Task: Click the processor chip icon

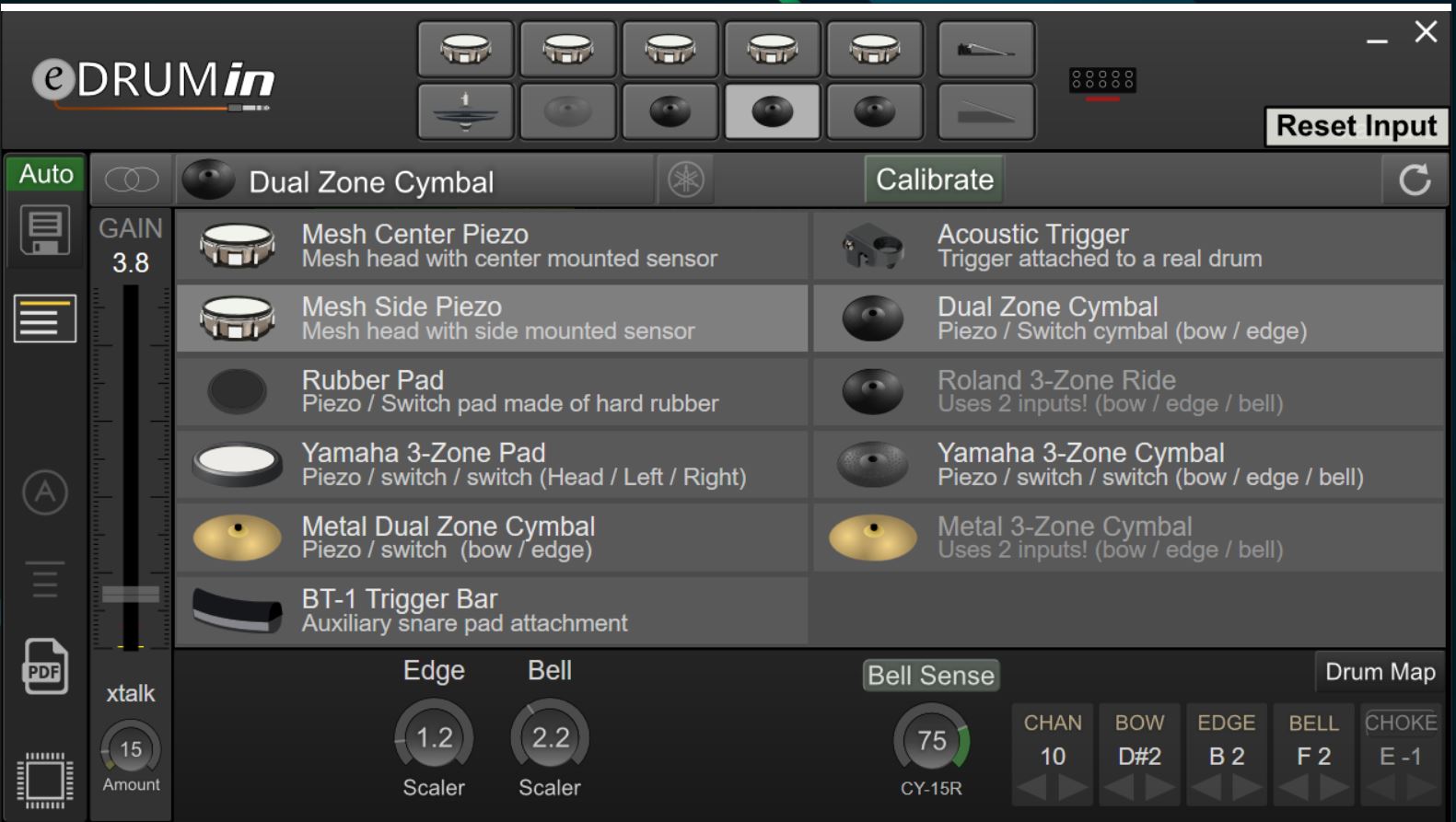Action: [45, 780]
